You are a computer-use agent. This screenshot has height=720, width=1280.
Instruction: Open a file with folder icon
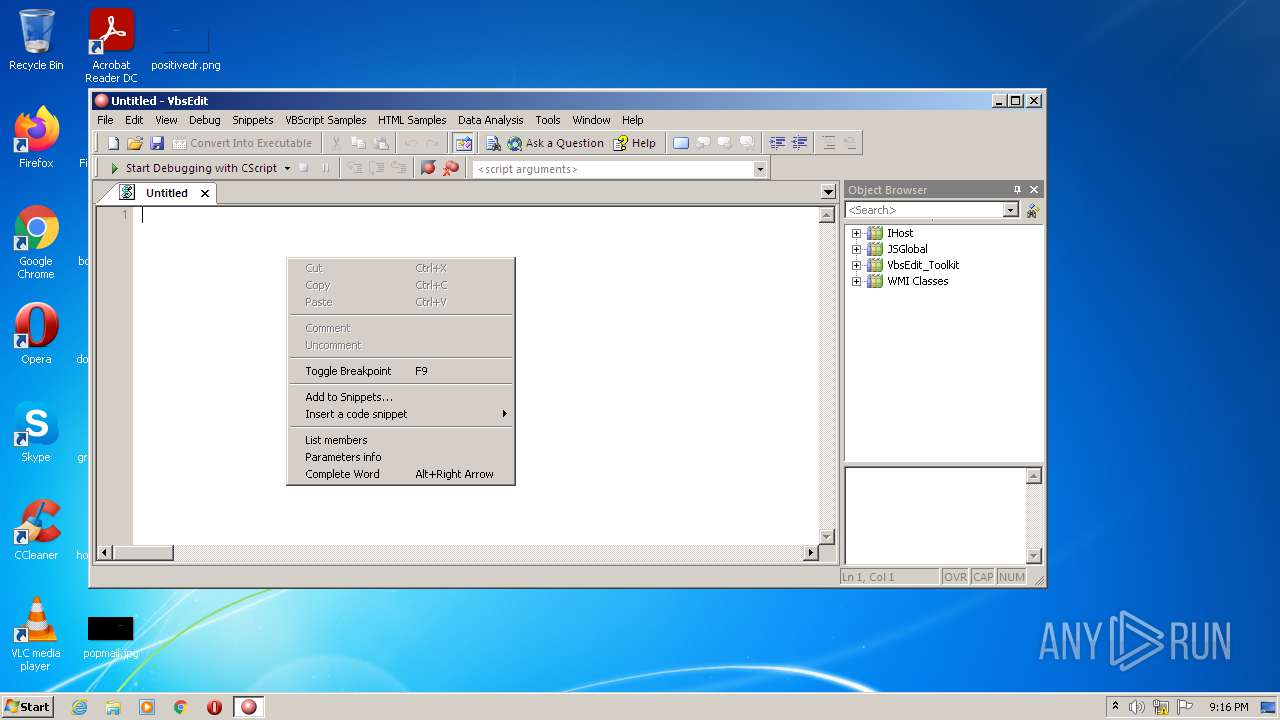click(135, 143)
